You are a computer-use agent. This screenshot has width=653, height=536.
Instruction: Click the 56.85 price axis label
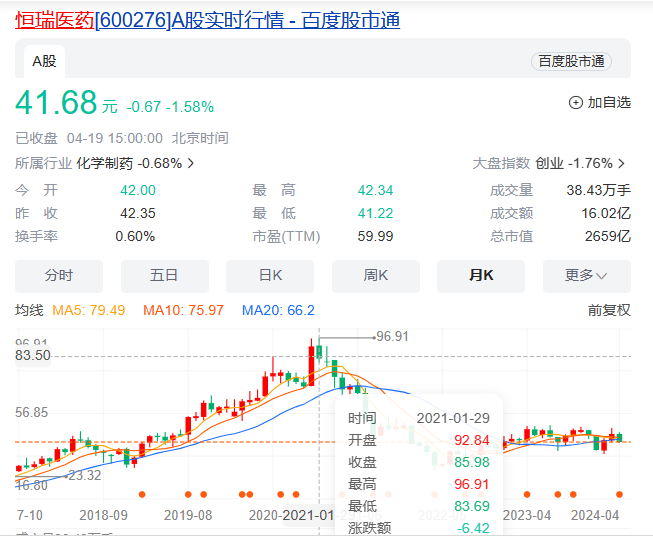[32, 413]
